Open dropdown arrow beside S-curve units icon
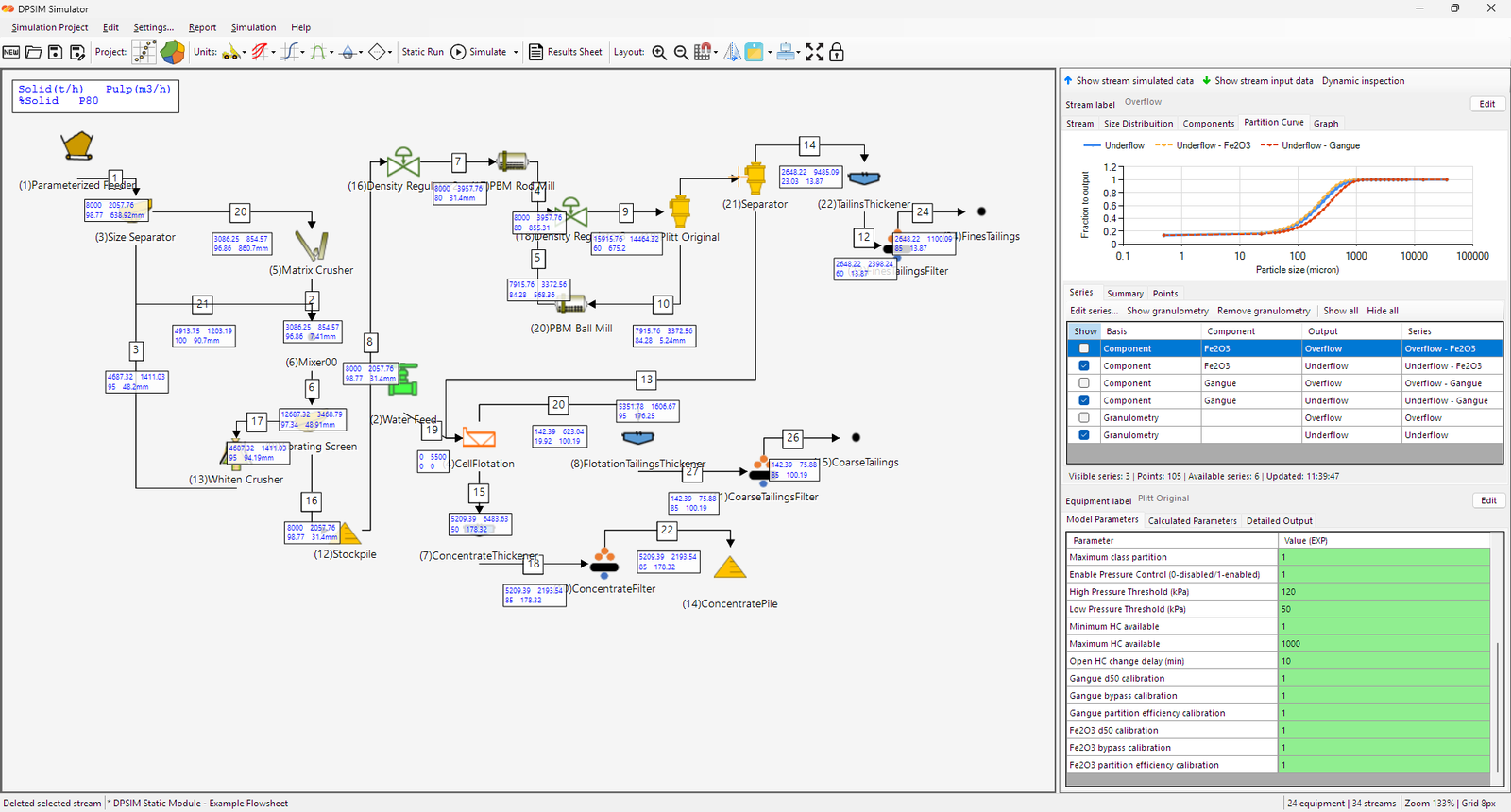This screenshot has height=812, width=1511. coord(302,53)
